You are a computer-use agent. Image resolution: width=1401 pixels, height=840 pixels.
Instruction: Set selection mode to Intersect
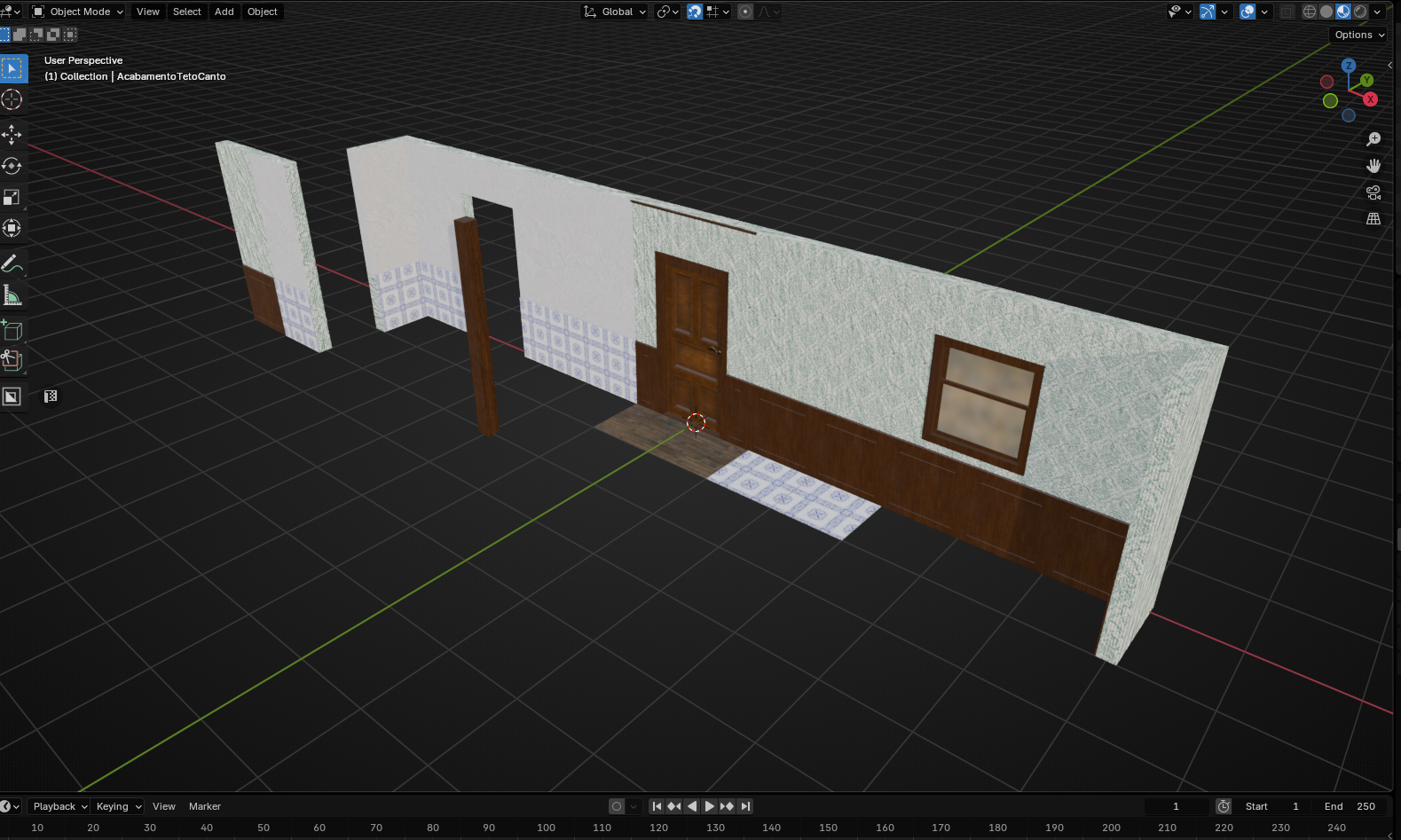coord(70,35)
